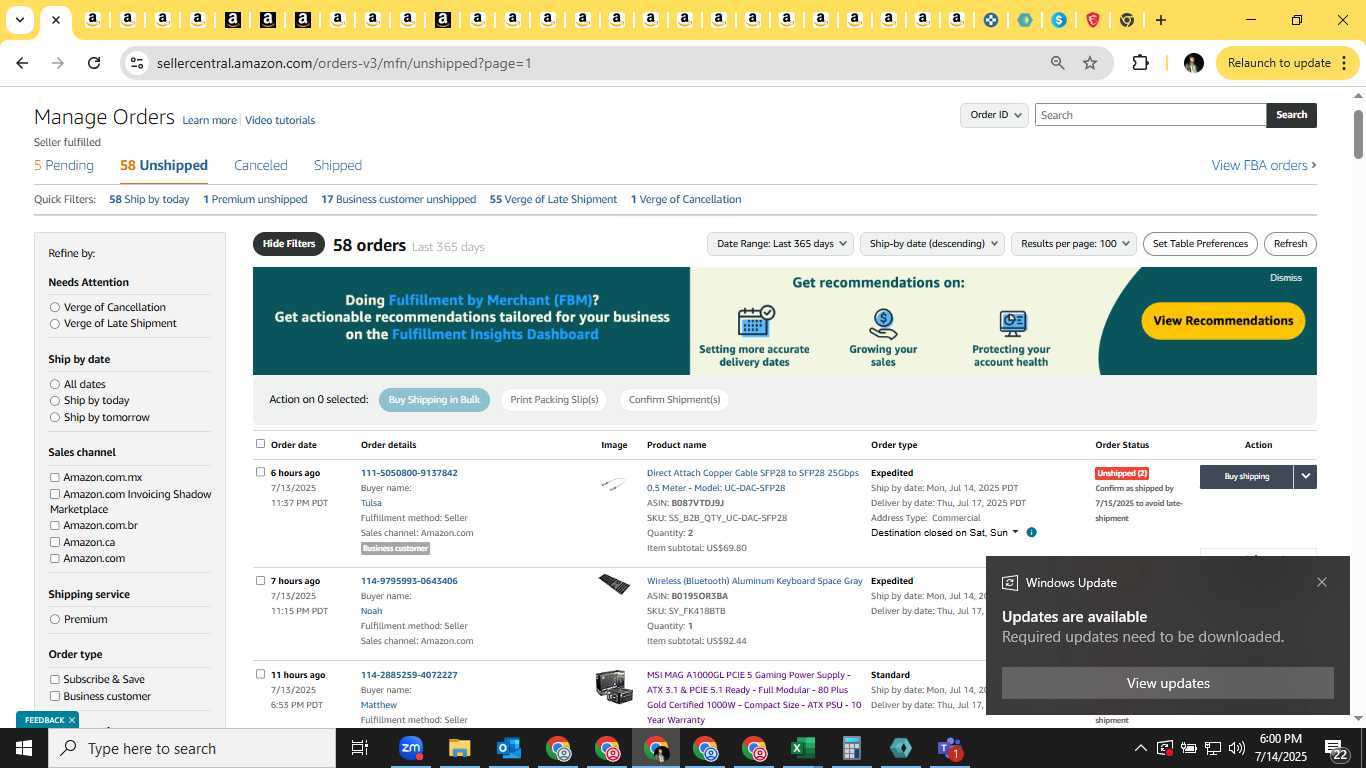Open Chrome three-dot menu
1366x768 pixels.
pyautogui.click(x=1344, y=63)
